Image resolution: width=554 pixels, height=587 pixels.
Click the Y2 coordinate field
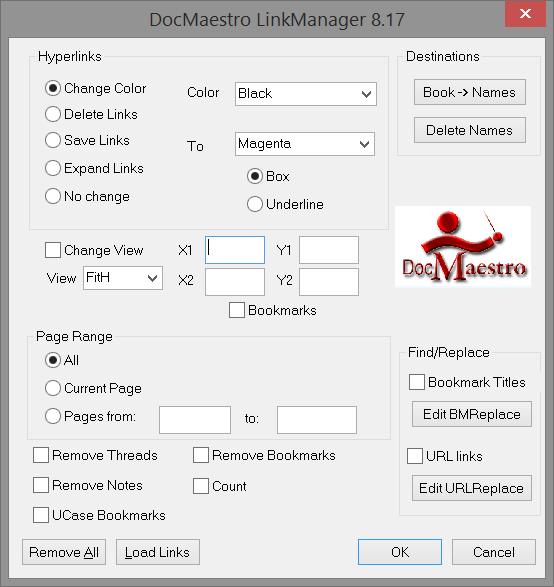pos(329,282)
